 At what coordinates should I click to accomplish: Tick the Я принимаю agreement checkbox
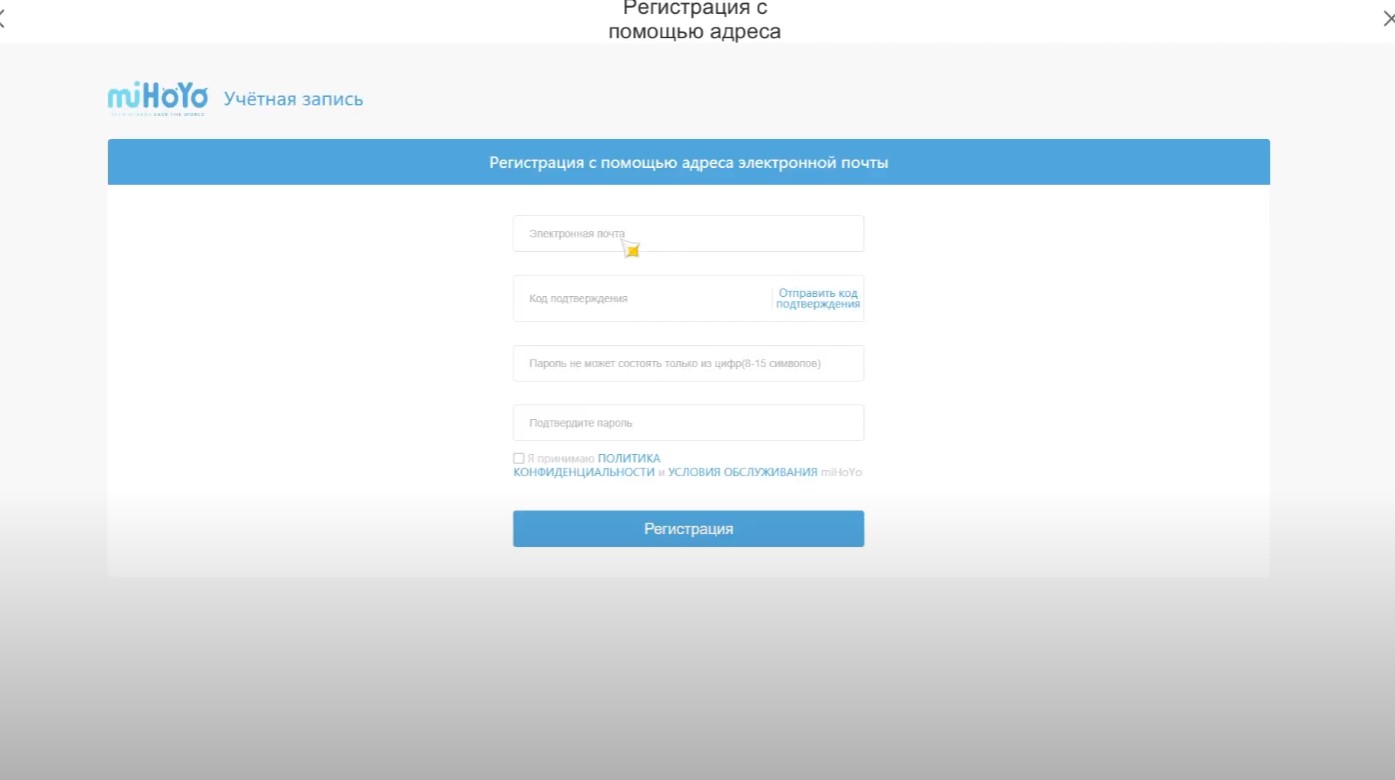pos(519,459)
